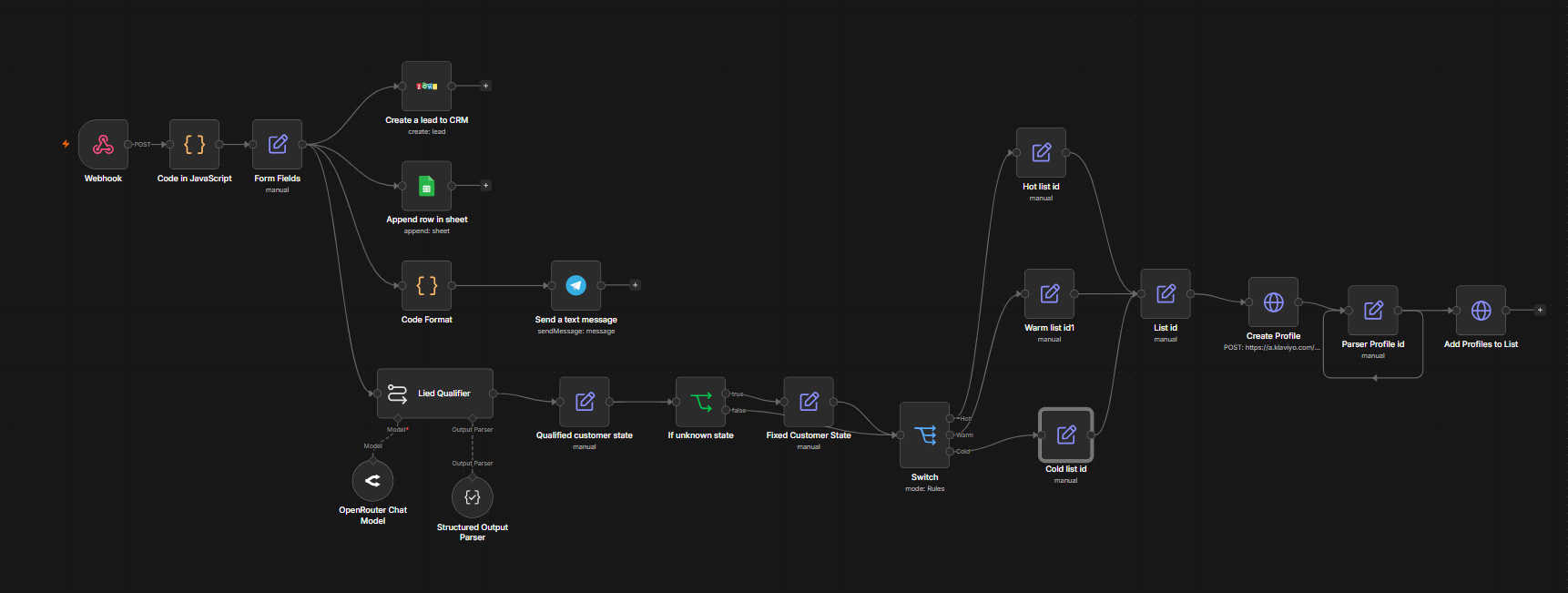Image resolution: width=1568 pixels, height=593 pixels.
Task: Click the false output of If node
Action: 726,410
